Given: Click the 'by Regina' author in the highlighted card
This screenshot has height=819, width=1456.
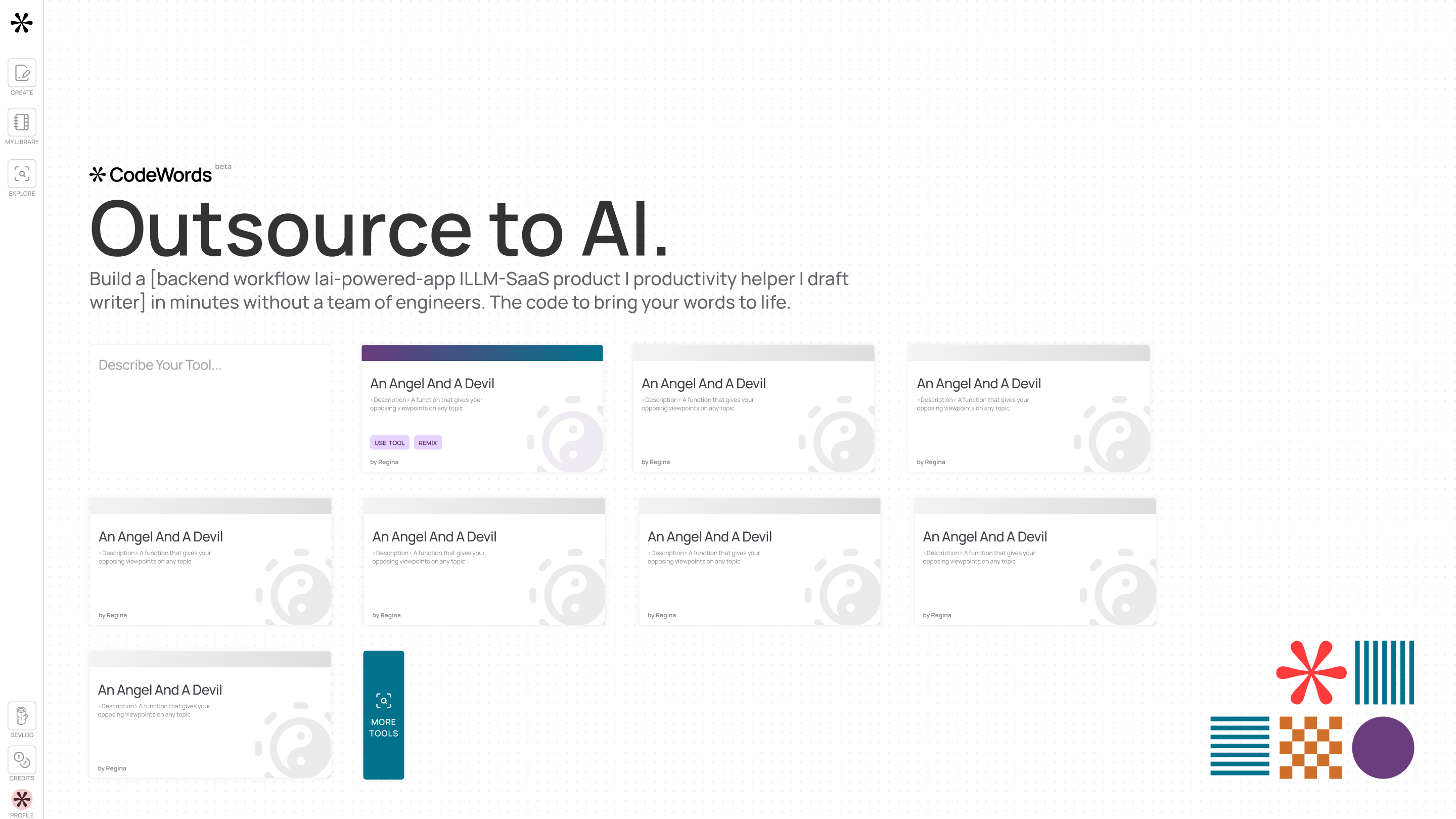Looking at the screenshot, I should point(384,462).
